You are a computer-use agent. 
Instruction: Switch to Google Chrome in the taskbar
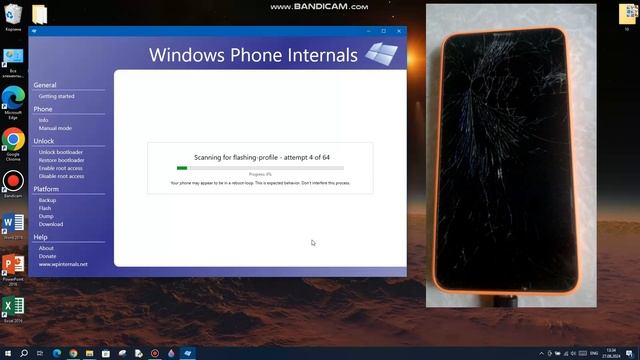(73, 353)
